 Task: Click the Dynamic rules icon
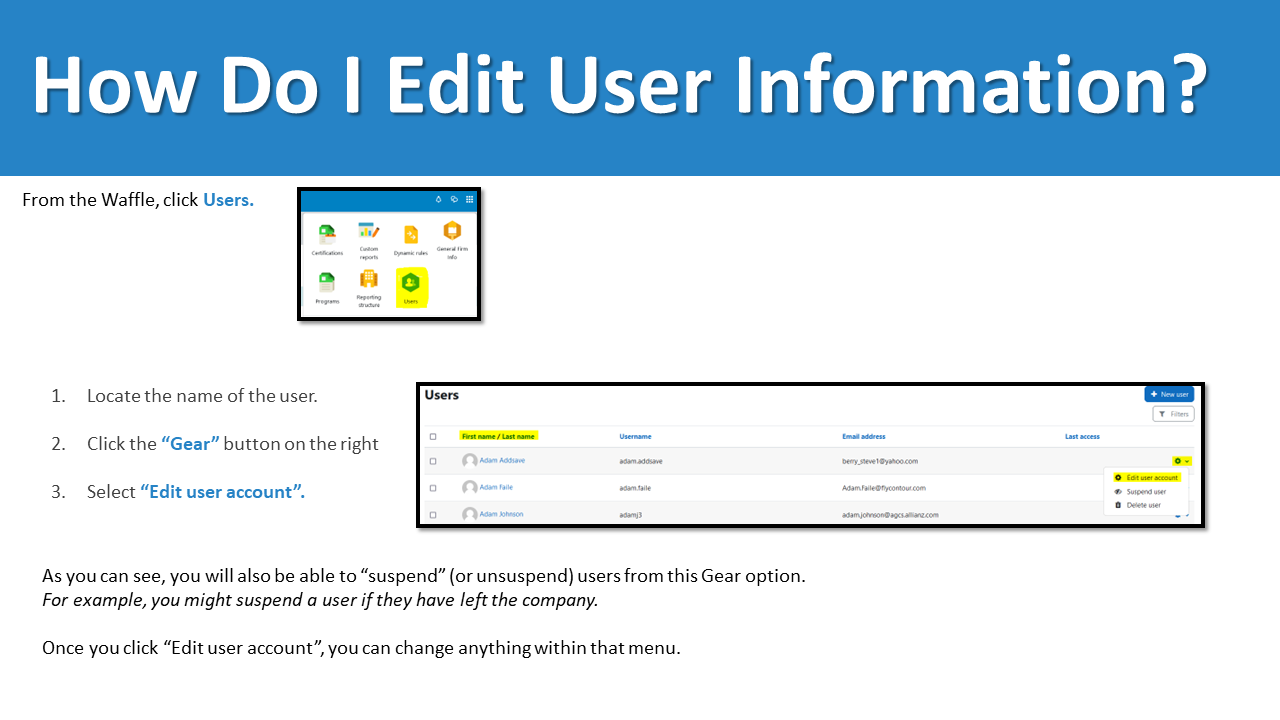point(410,233)
